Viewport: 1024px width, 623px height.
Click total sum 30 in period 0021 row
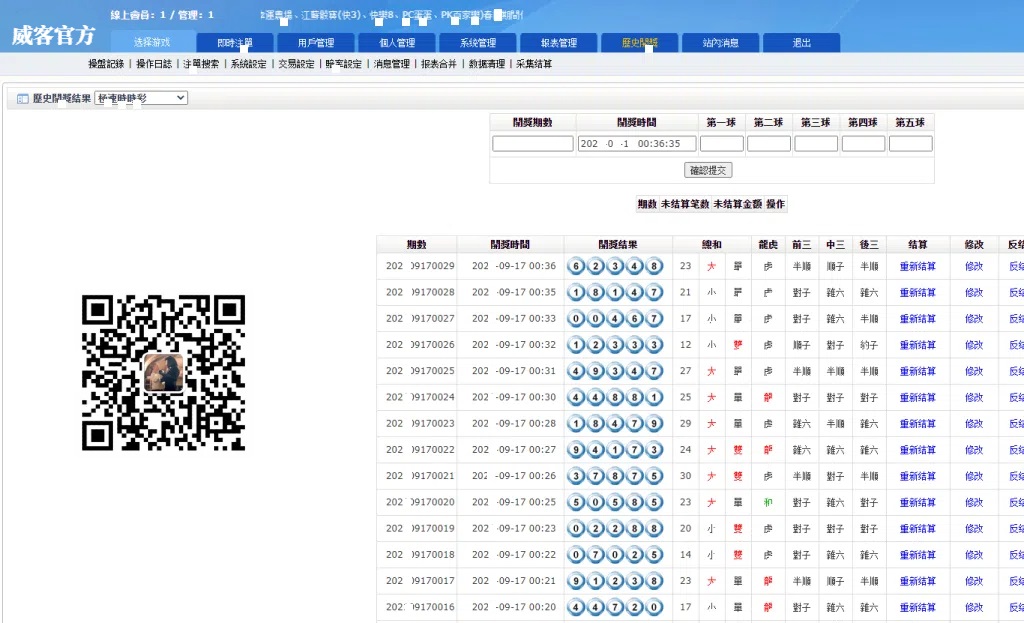pyautogui.click(x=685, y=476)
